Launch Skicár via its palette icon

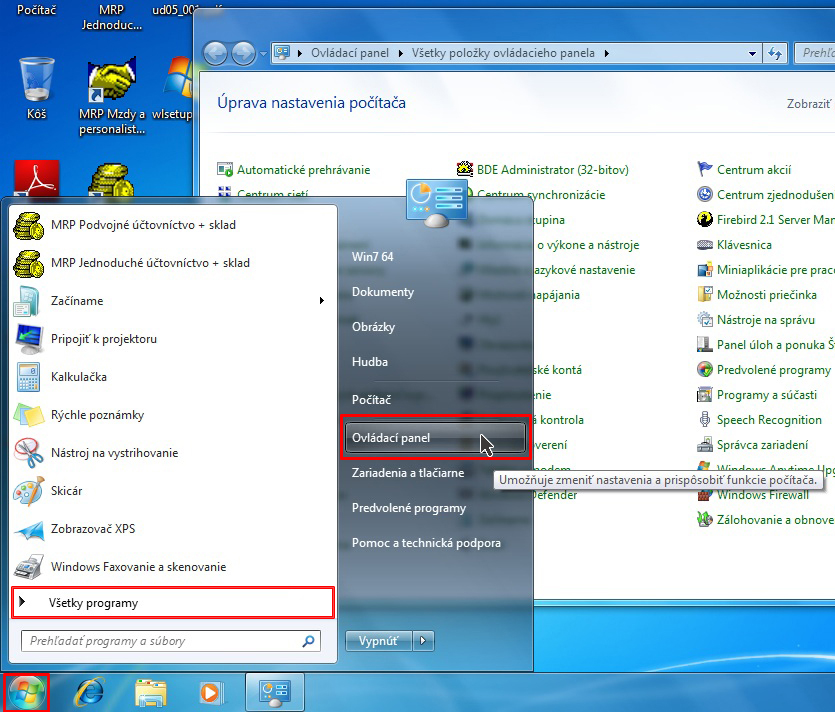[x=29, y=491]
